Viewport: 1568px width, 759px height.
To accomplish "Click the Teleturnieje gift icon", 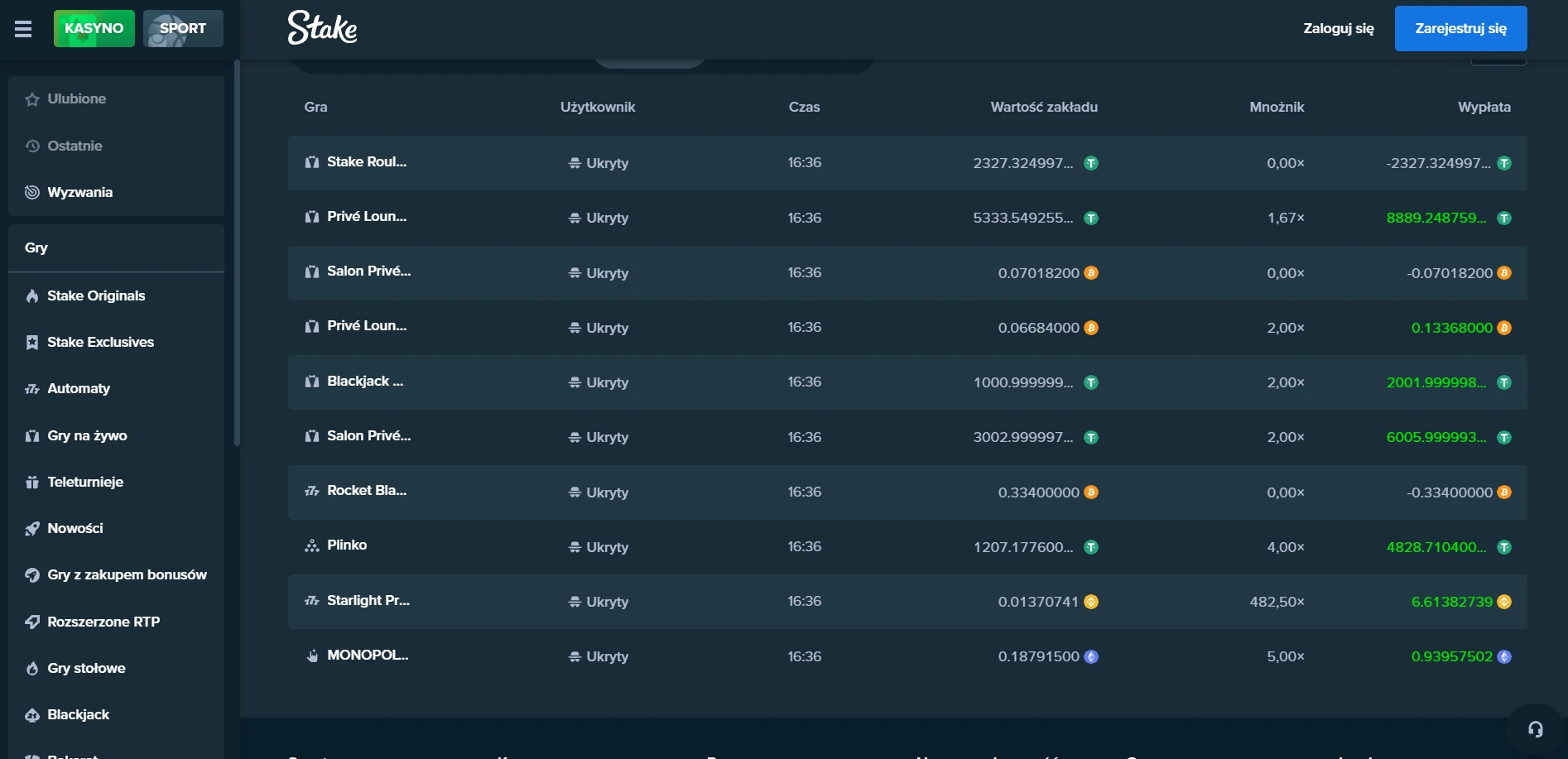I will point(32,482).
